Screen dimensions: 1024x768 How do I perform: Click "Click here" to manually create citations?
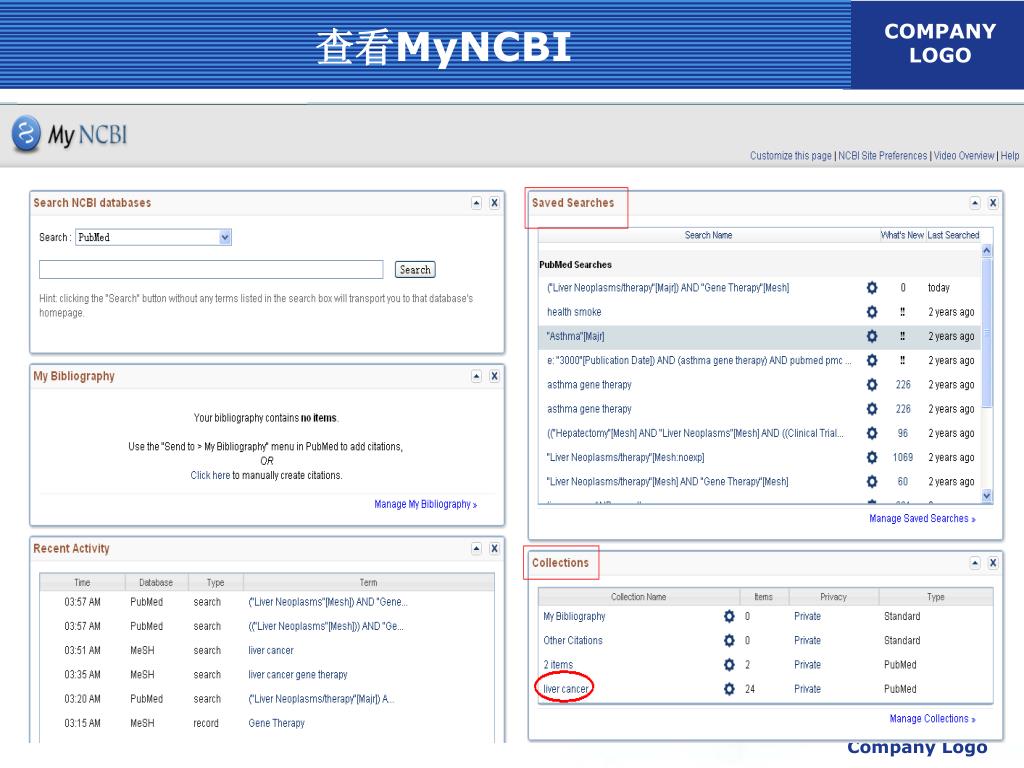210,475
